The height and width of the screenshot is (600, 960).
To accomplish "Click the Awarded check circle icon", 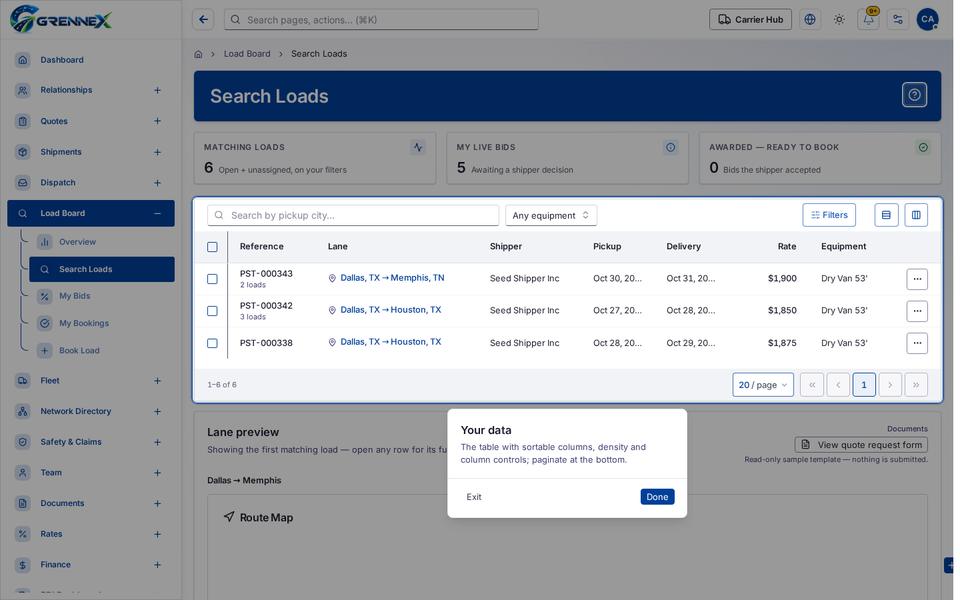I will click(x=923, y=147).
